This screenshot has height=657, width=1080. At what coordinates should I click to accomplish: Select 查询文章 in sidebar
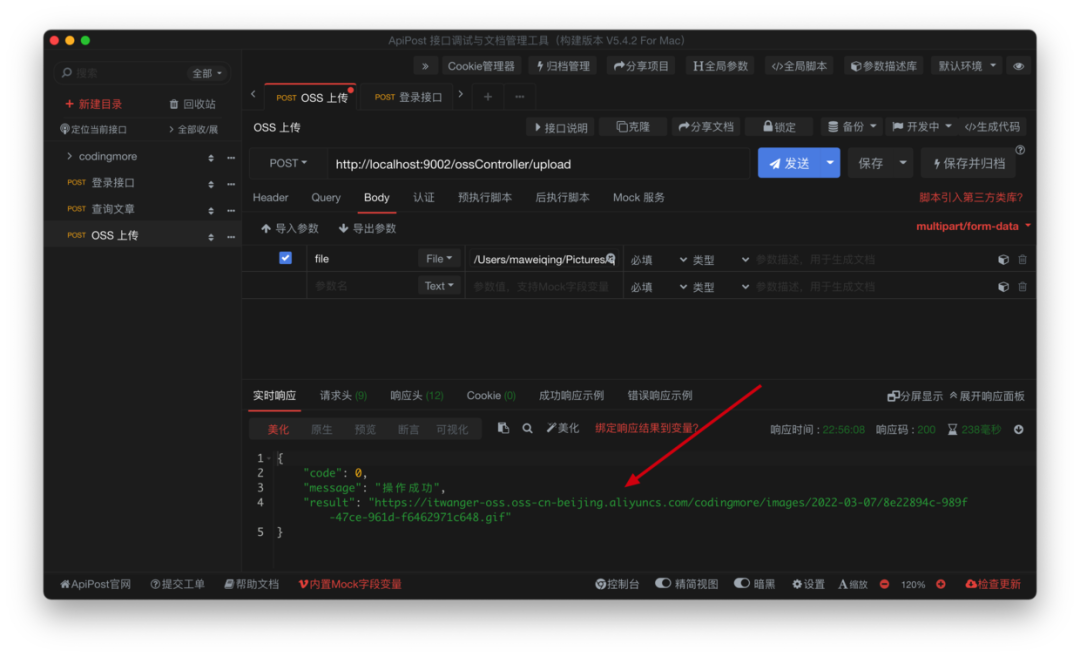113,209
